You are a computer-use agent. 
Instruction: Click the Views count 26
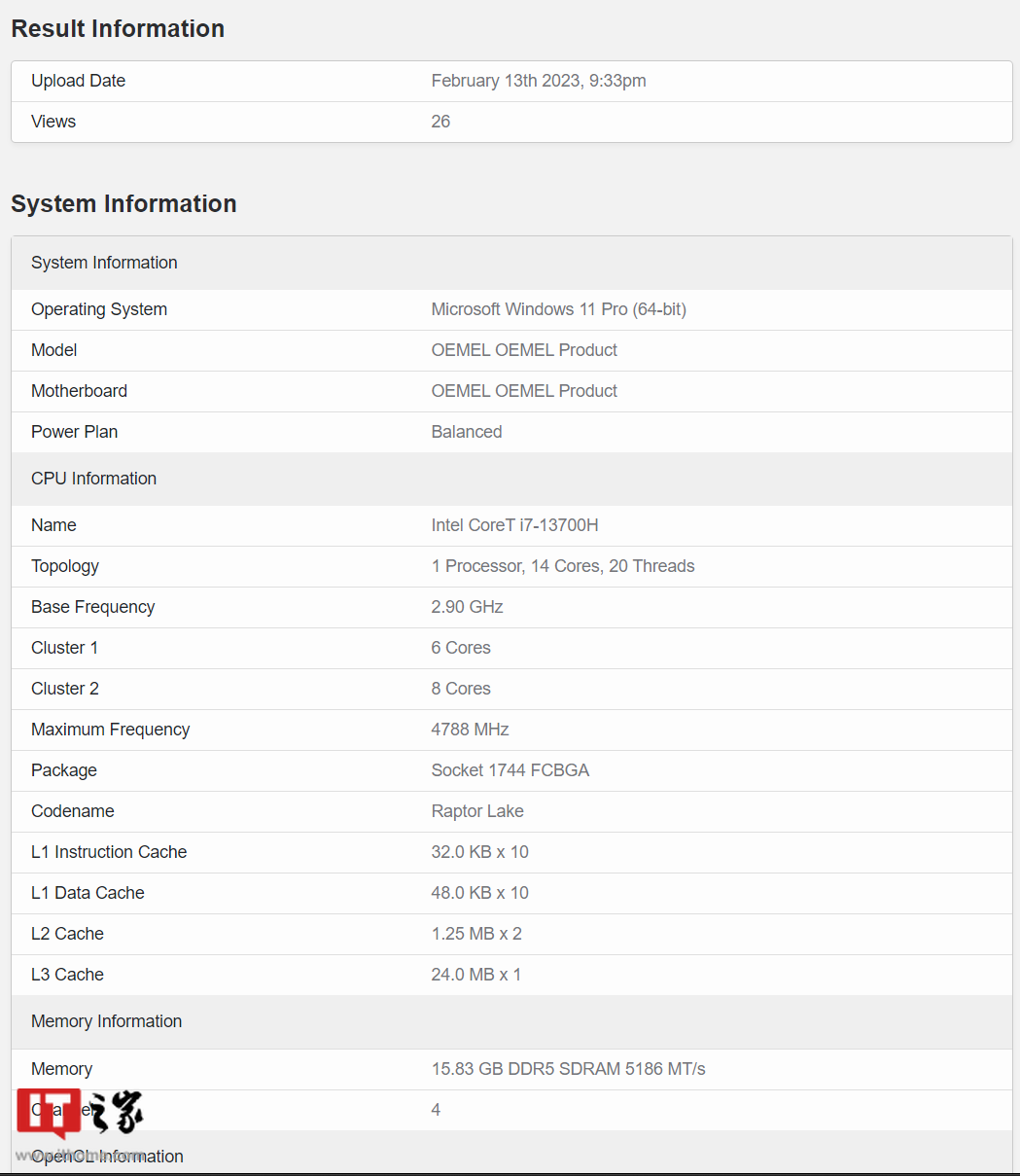440,122
